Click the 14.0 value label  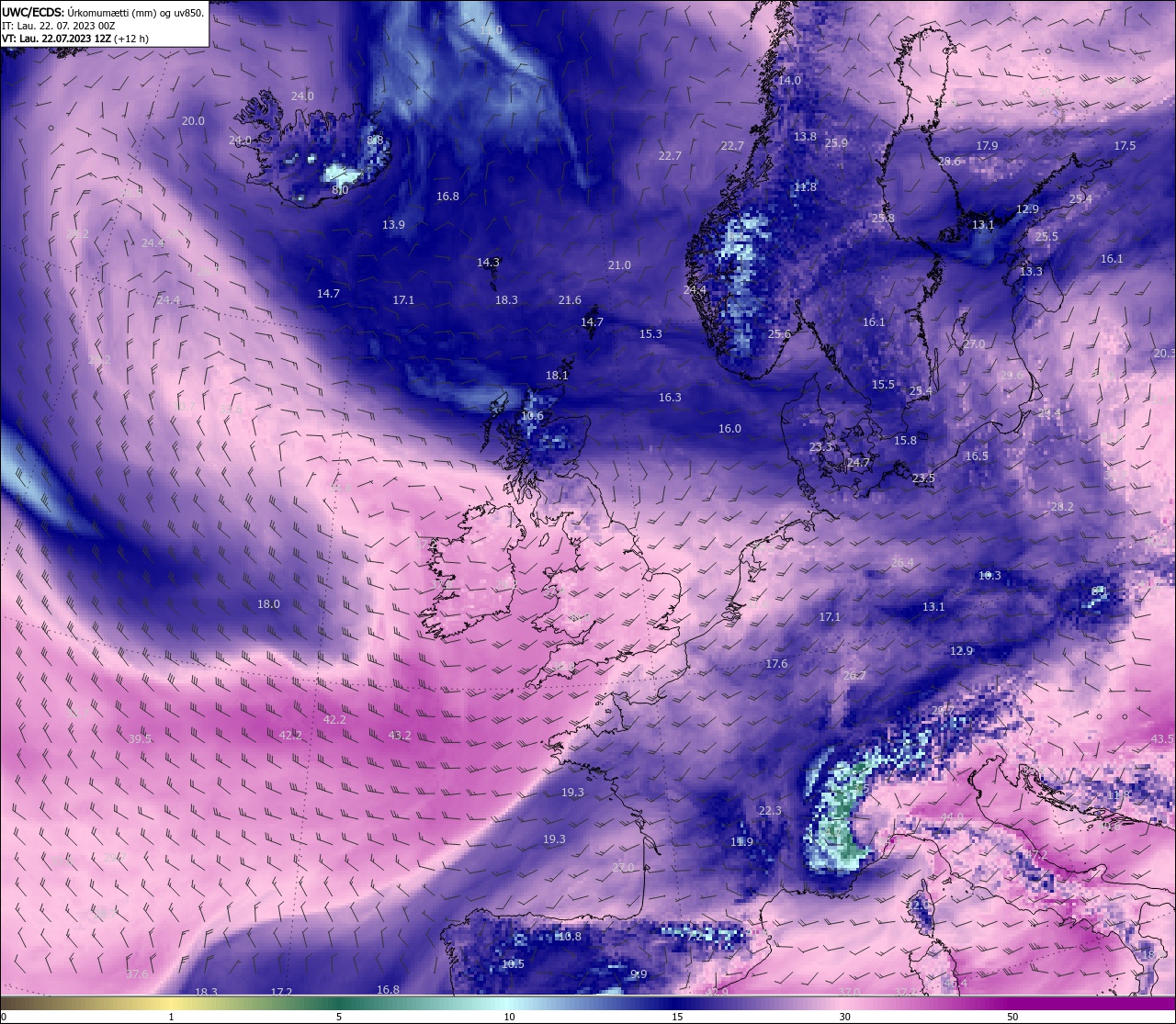click(x=789, y=81)
